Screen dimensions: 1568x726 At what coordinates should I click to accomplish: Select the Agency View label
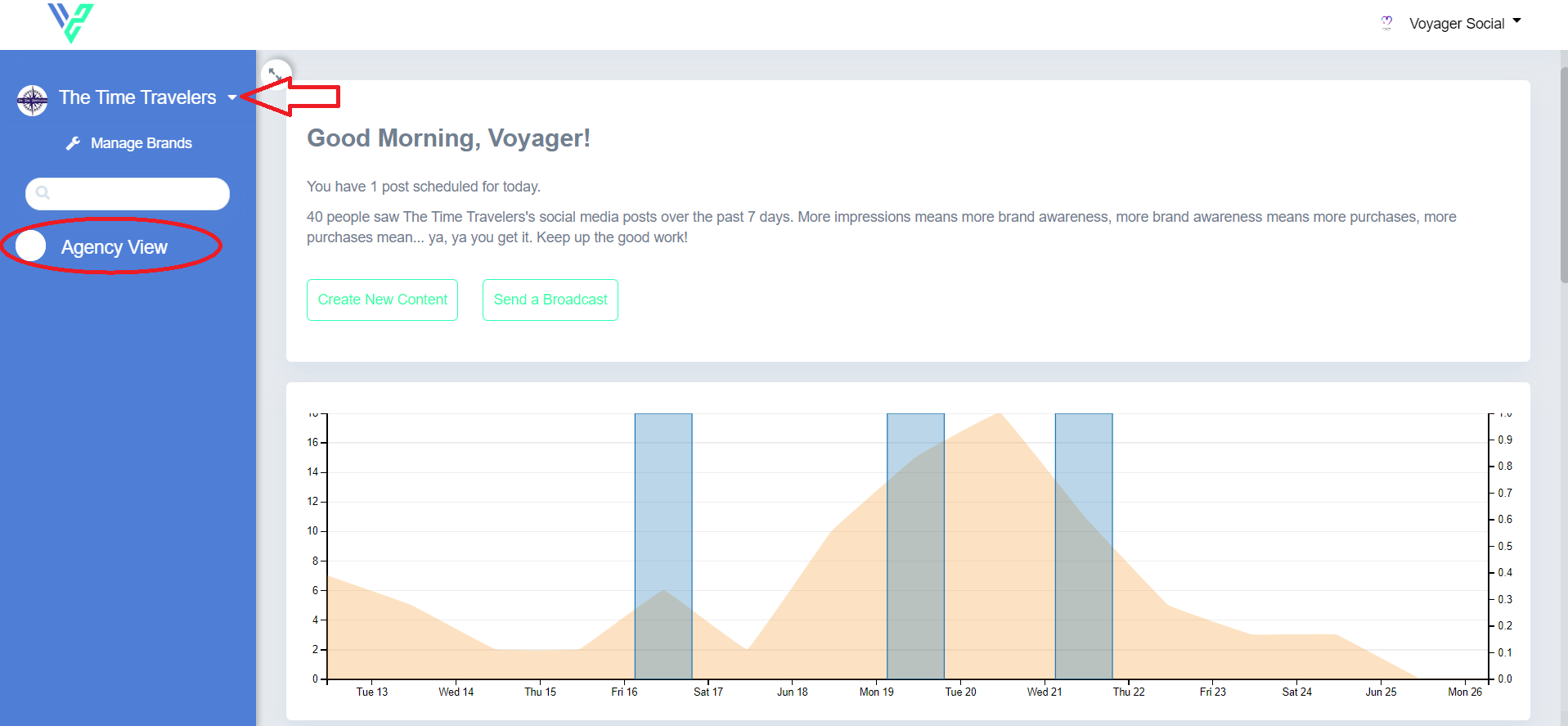[x=115, y=247]
